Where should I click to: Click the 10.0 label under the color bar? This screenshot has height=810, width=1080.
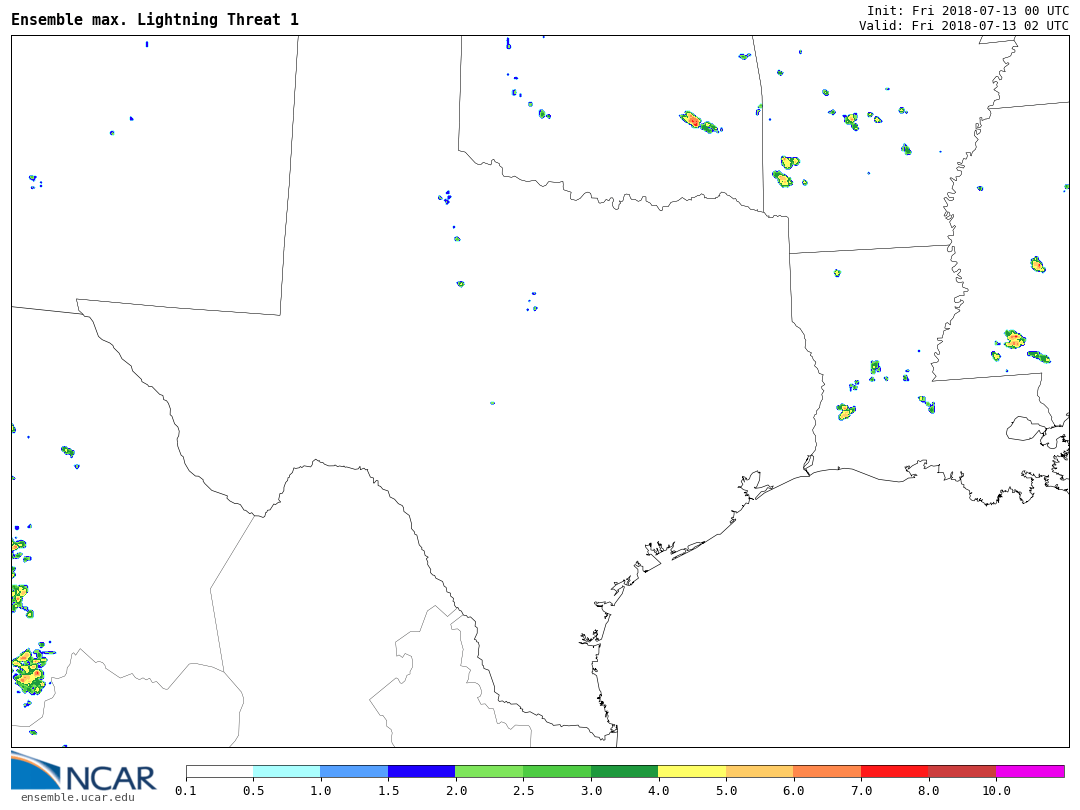click(995, 791)
